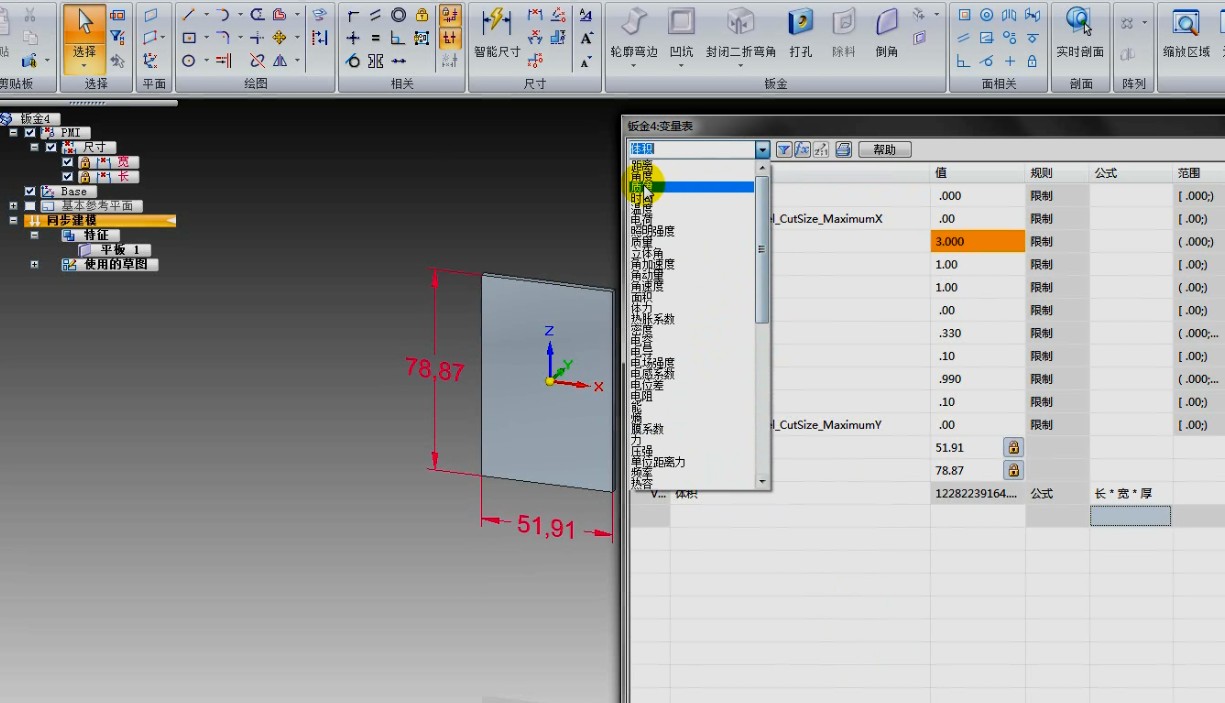Click the 值 column header
Screen dimensions: 1225x703
click(x=978, y=173)
